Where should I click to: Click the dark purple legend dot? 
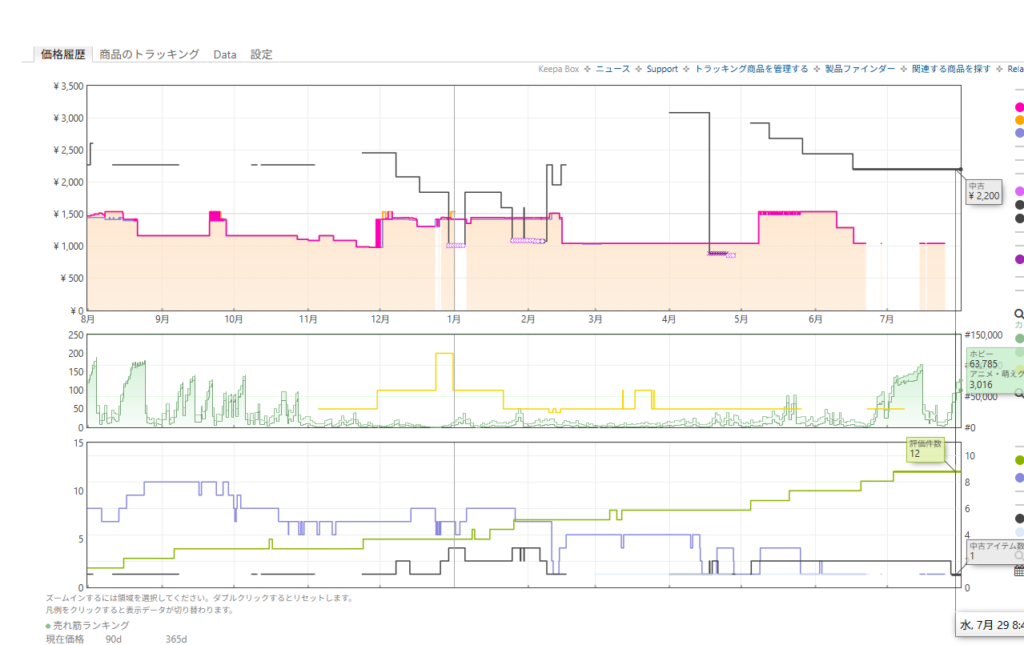coord(1019,259)
